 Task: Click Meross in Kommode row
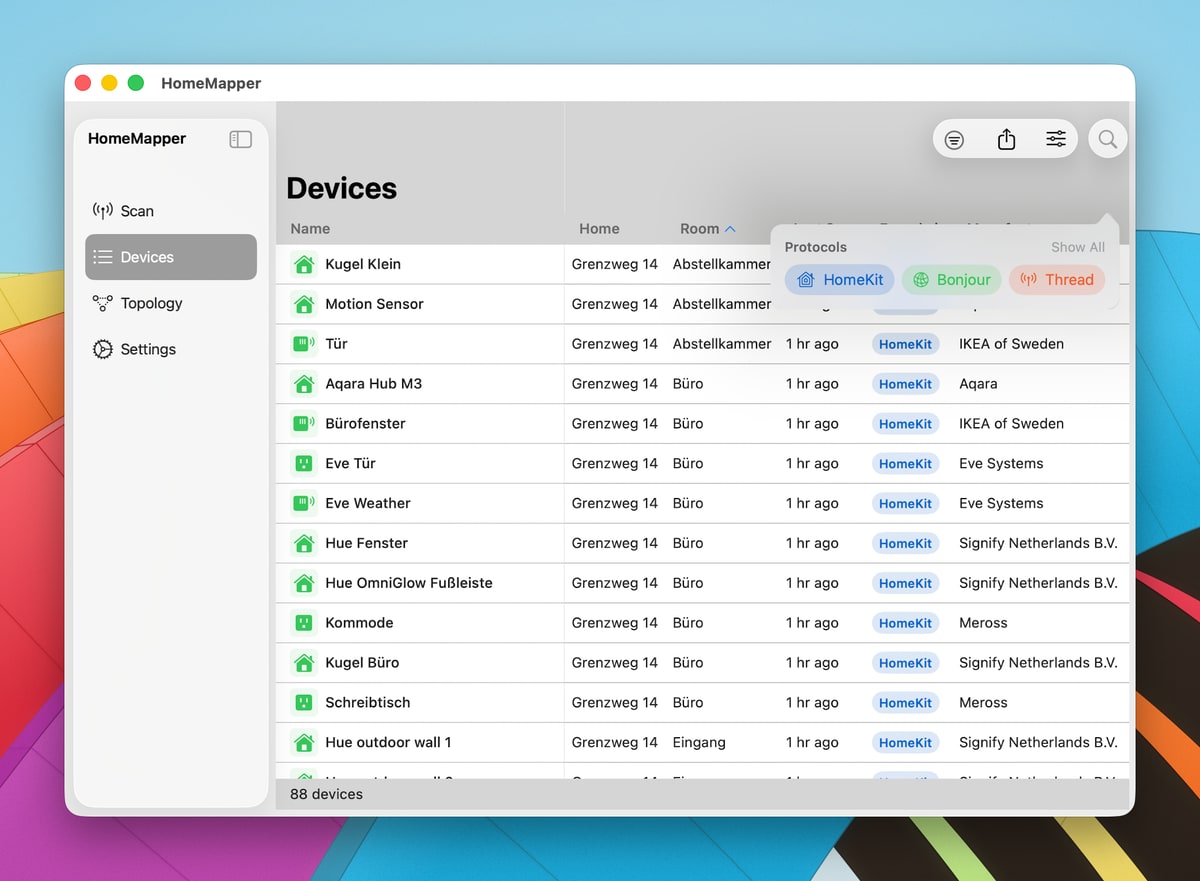pyautogui.click(x=983, y=623)
